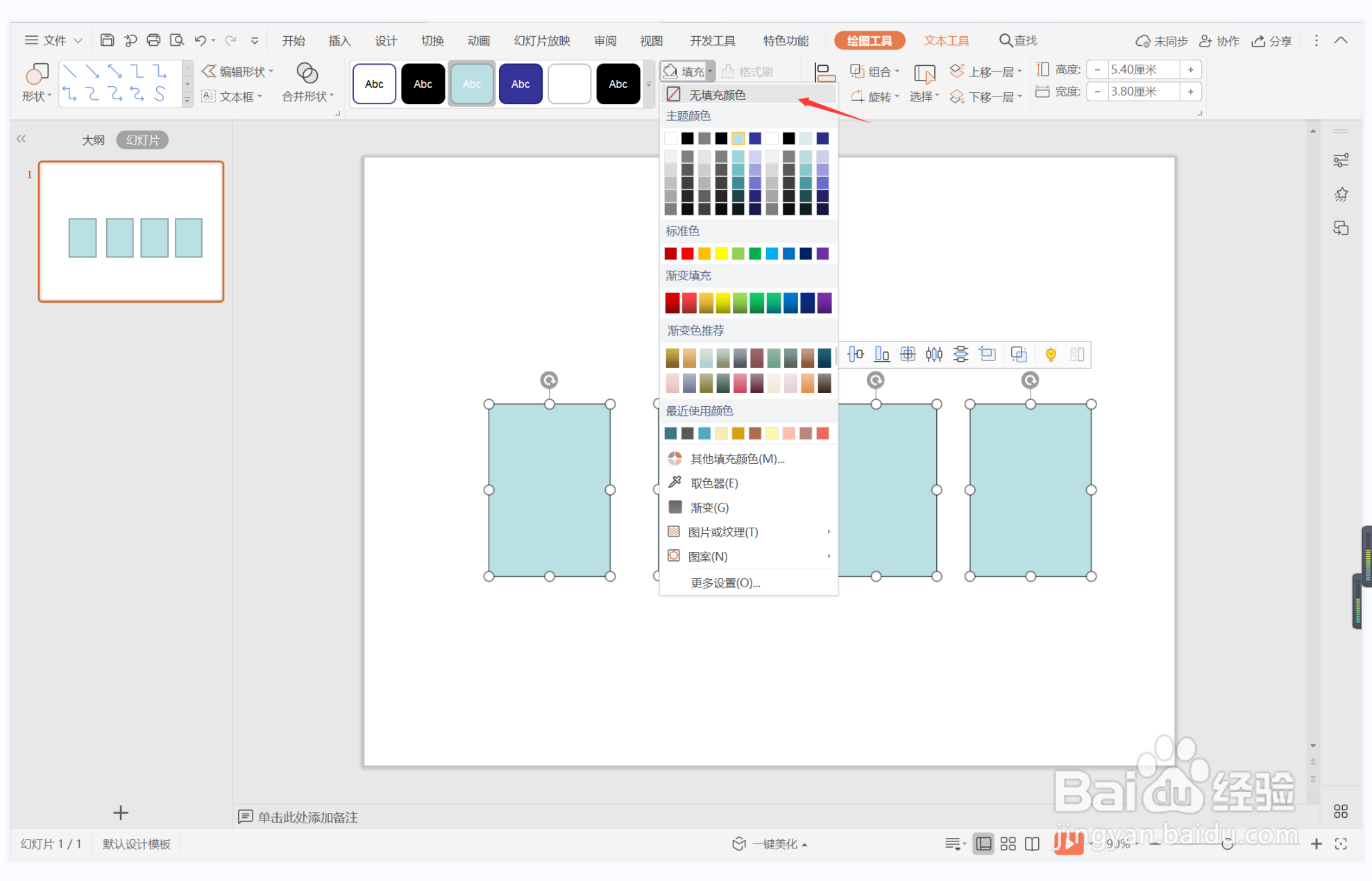The height and width of the screenshot is (881, 1372).
Task: Toggle normal view mode in status bar
Action: (x=983, y=844)
